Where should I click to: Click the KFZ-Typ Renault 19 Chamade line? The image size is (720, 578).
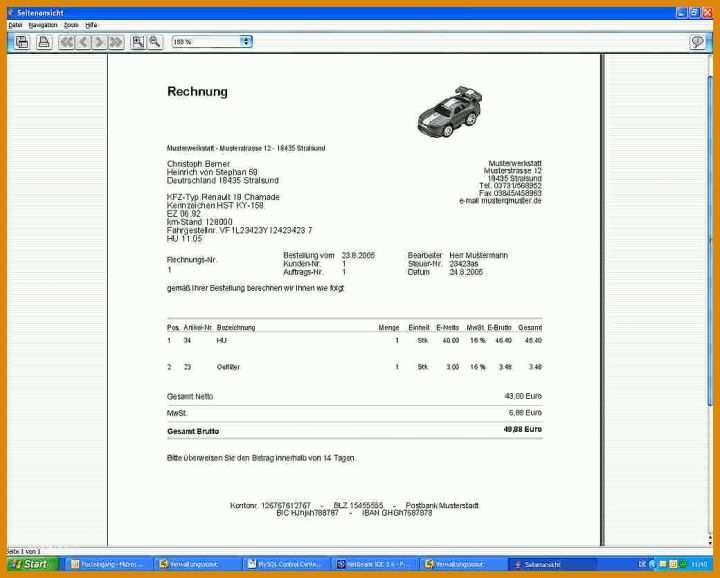pyautogui.click(x=223, y=197)
